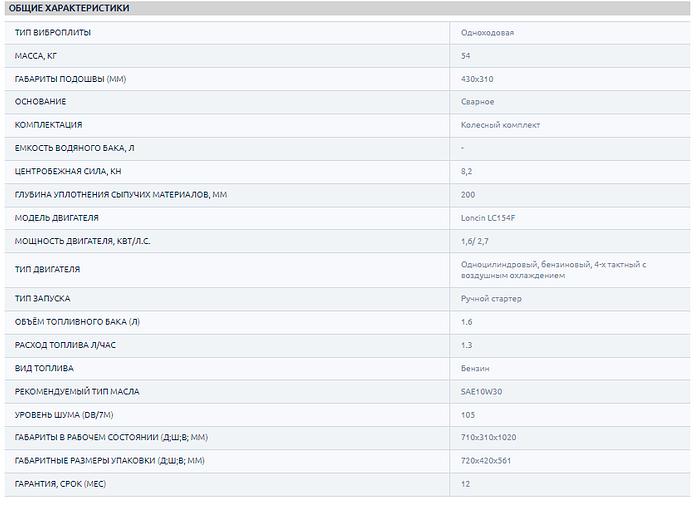
Task: Select the Колесный комплект value
Action: [500, 125]
